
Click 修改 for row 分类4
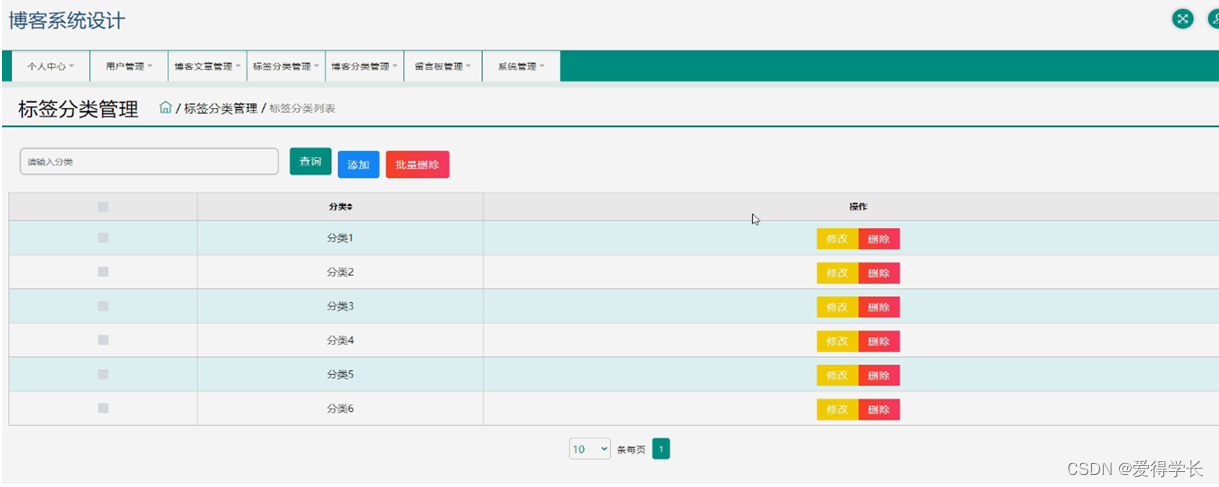837,341
